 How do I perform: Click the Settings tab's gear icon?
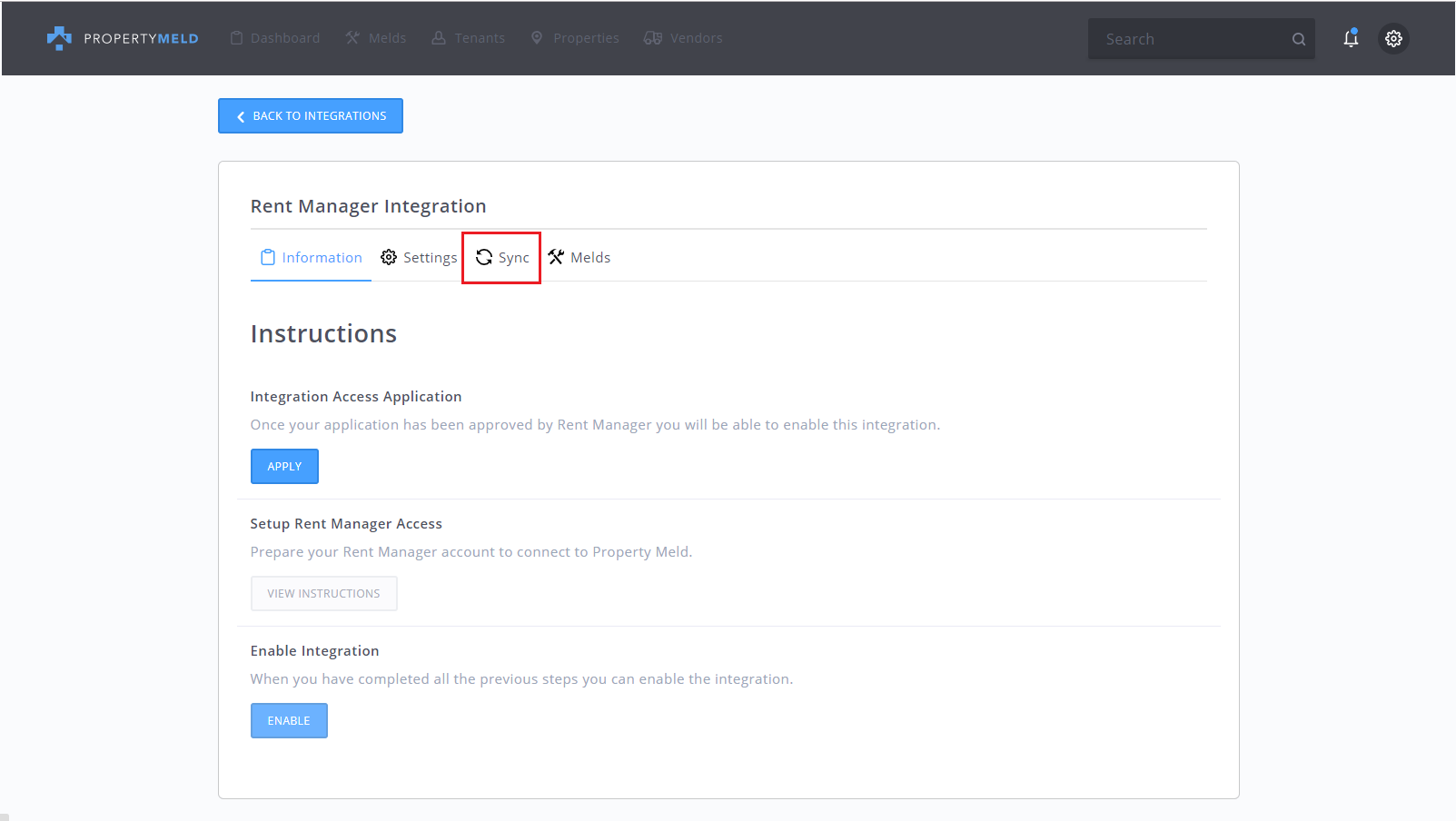coord(389,258)
